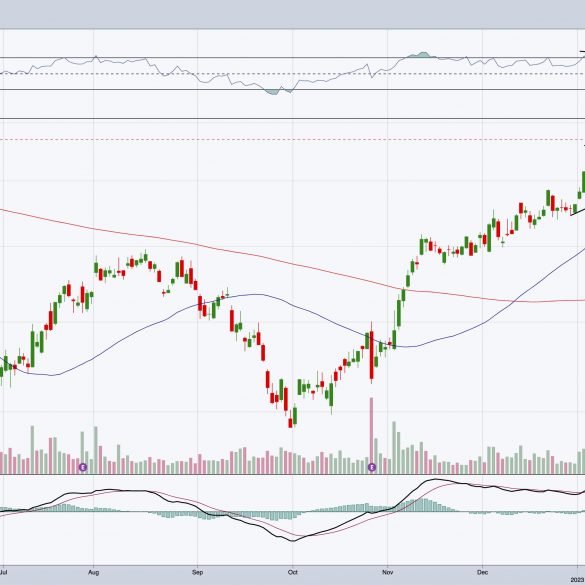Select the blue moving average curve near September
Screen dimensions: 585x585
tap(197, 305)
